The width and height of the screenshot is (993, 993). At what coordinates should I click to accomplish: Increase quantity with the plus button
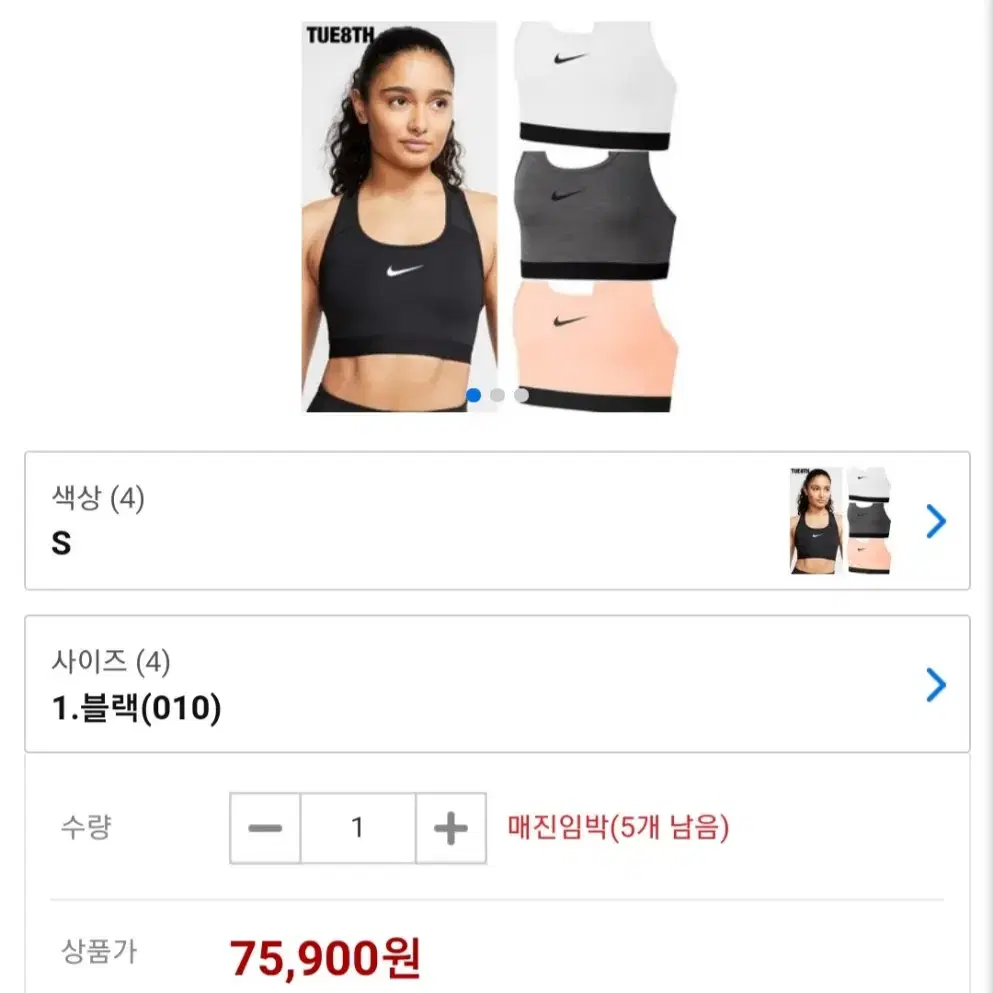point(451,828)
